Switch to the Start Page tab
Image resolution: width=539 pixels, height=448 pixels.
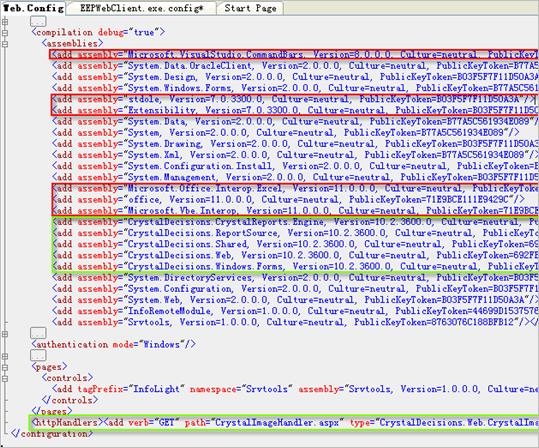pyautogui.click(x=250, y=8)
